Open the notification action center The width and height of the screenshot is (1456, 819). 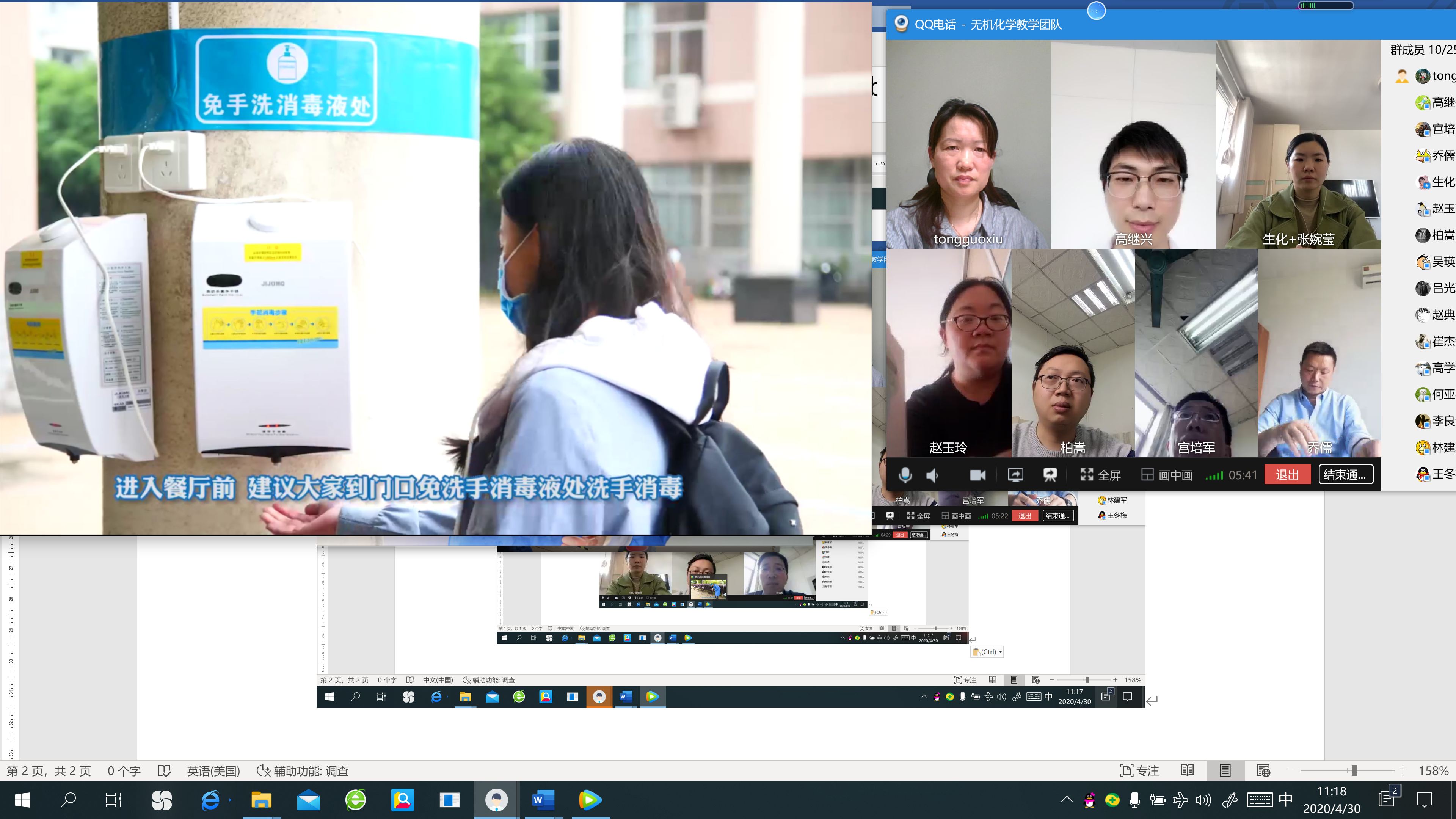coord(1425,800)
